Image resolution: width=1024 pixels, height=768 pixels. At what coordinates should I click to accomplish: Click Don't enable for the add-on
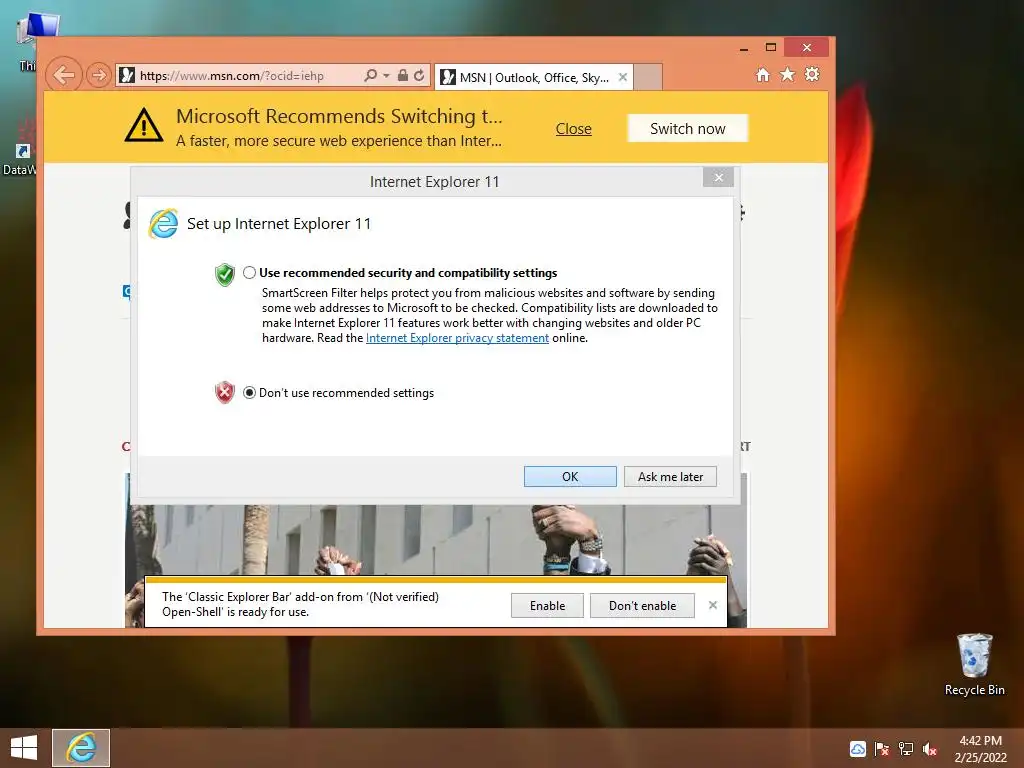(643, 605)
